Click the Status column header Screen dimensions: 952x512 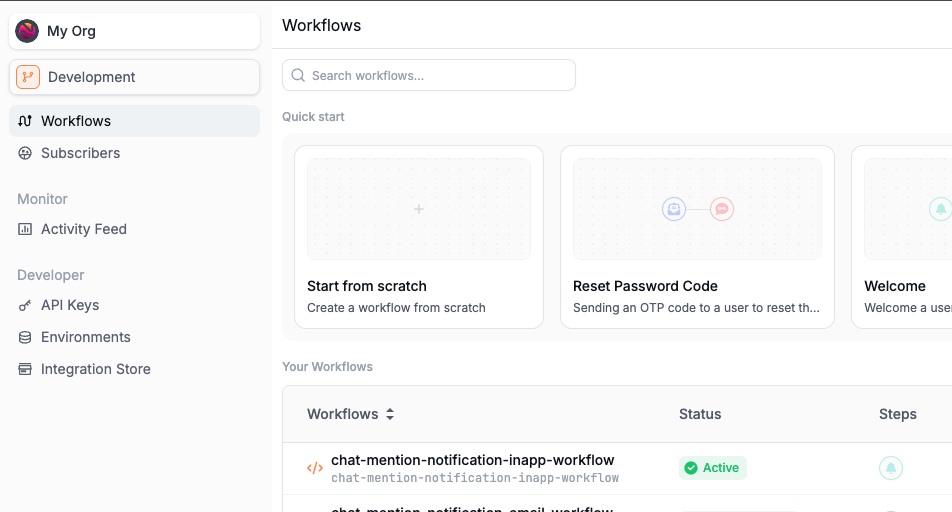[x=700, y=414]
